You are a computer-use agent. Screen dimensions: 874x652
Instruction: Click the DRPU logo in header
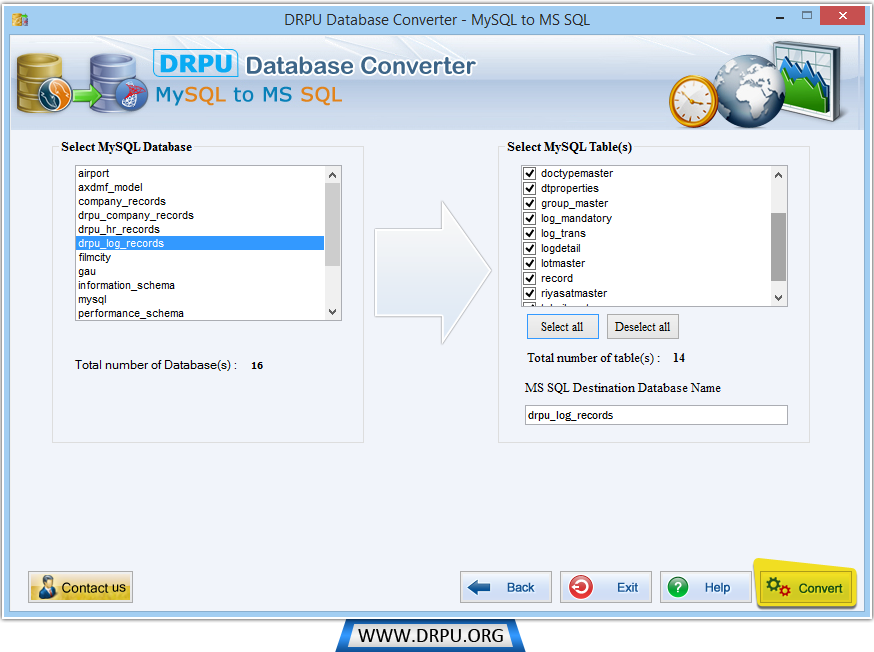tap(196, 63)
